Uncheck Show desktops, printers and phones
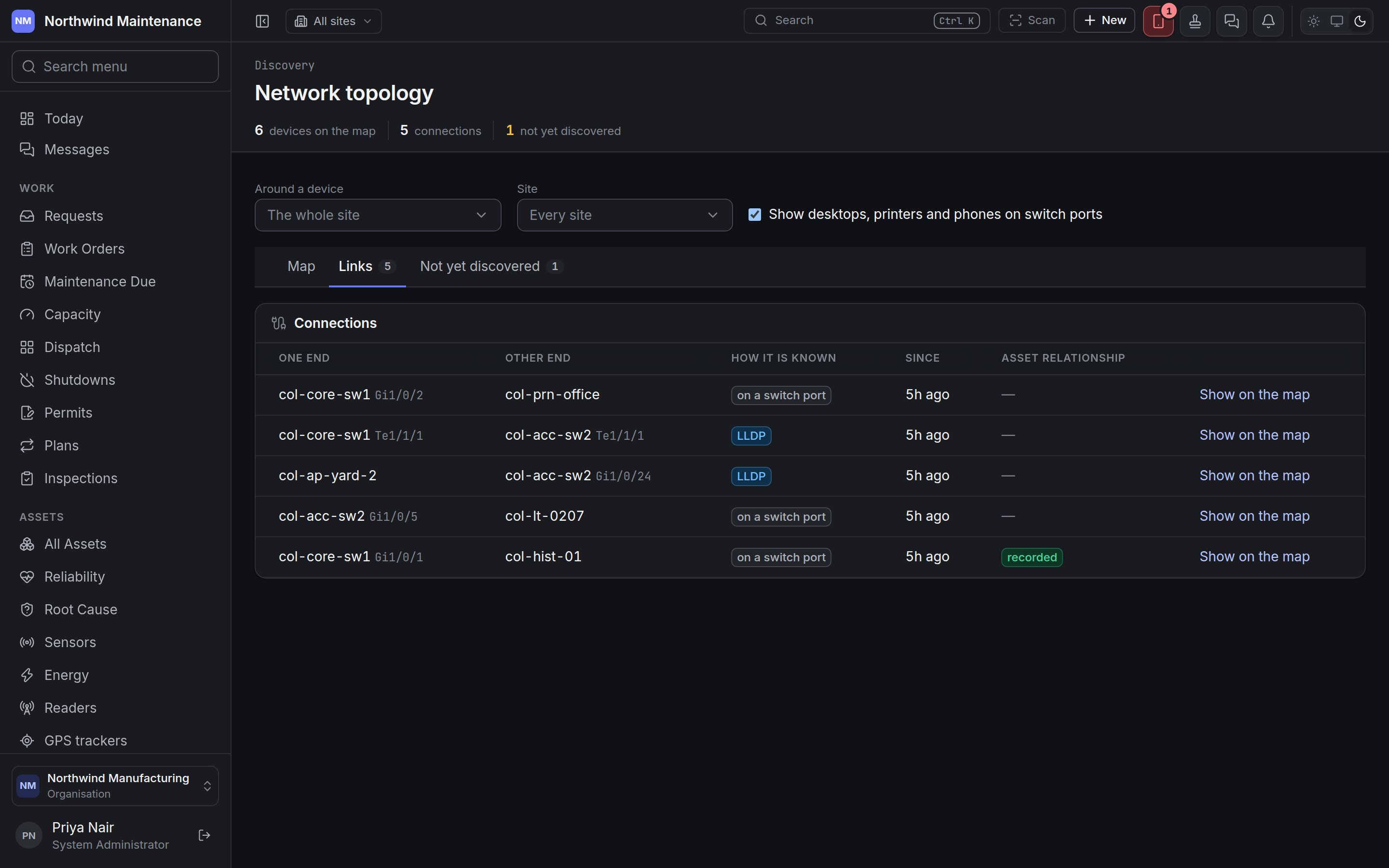This screenshot has height=868, width=1389. coord(754,215)
